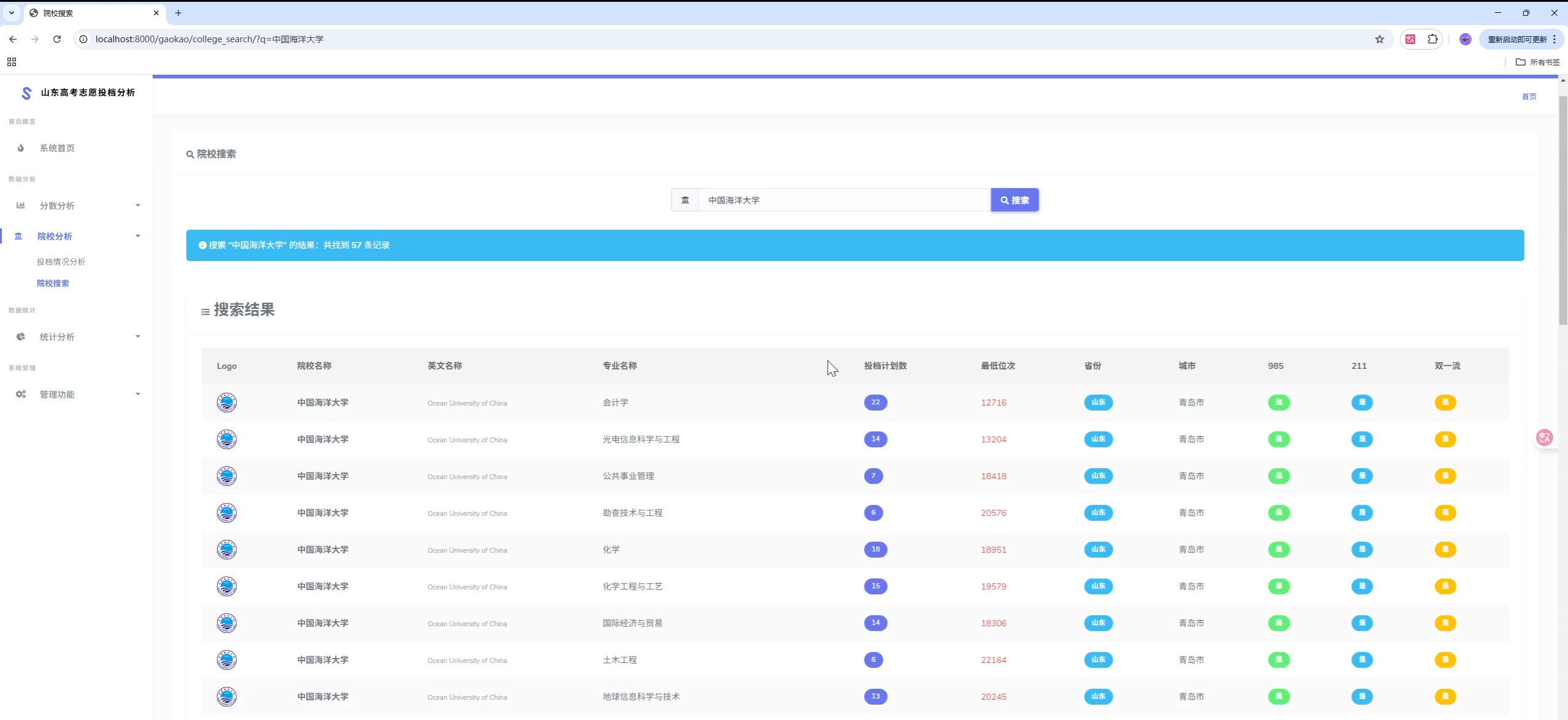This screenshot has width=1568, height=720.
Task: Click the university logo in 光电信息科学与工程 row
Action: [227, 439]
